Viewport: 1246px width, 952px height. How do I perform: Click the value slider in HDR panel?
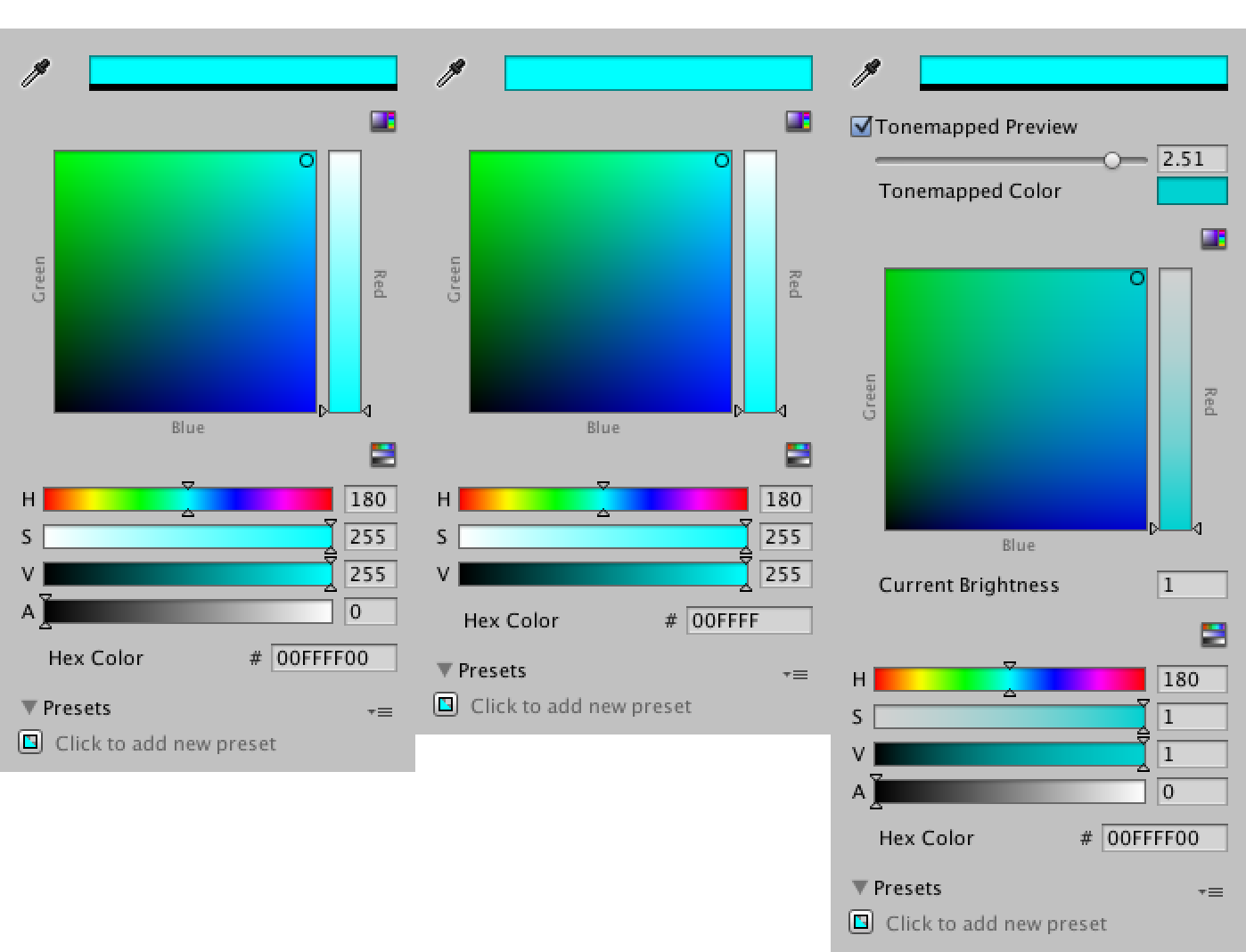[x=1010, y=754]
